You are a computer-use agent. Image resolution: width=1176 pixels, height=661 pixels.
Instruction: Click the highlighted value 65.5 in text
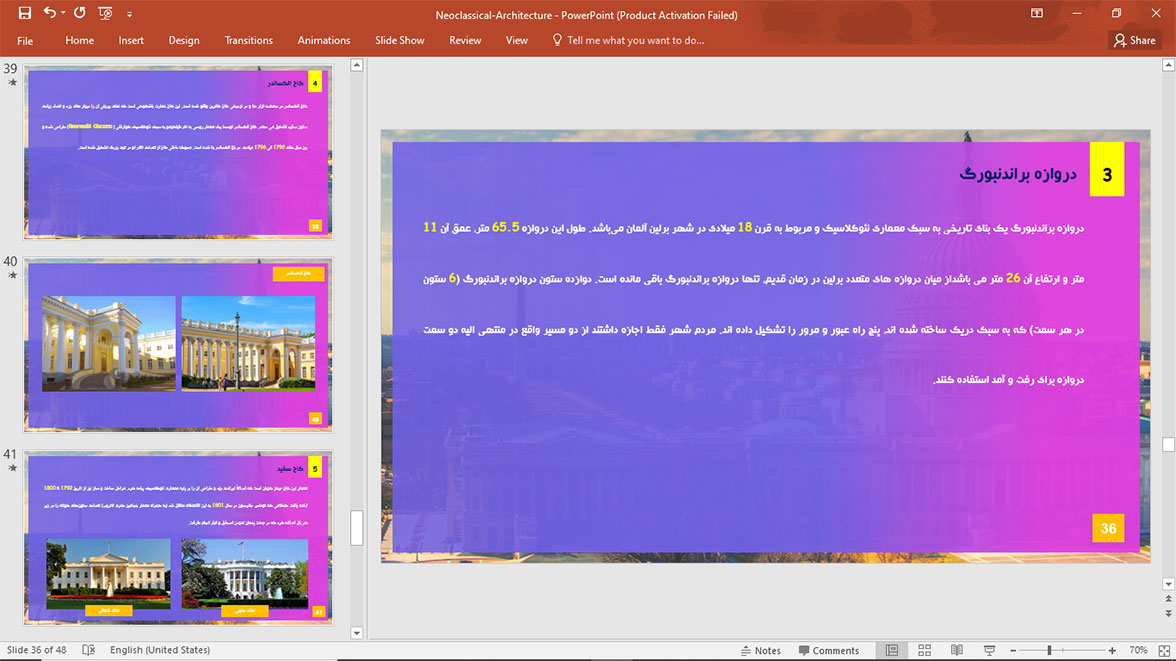click(506, 227)
